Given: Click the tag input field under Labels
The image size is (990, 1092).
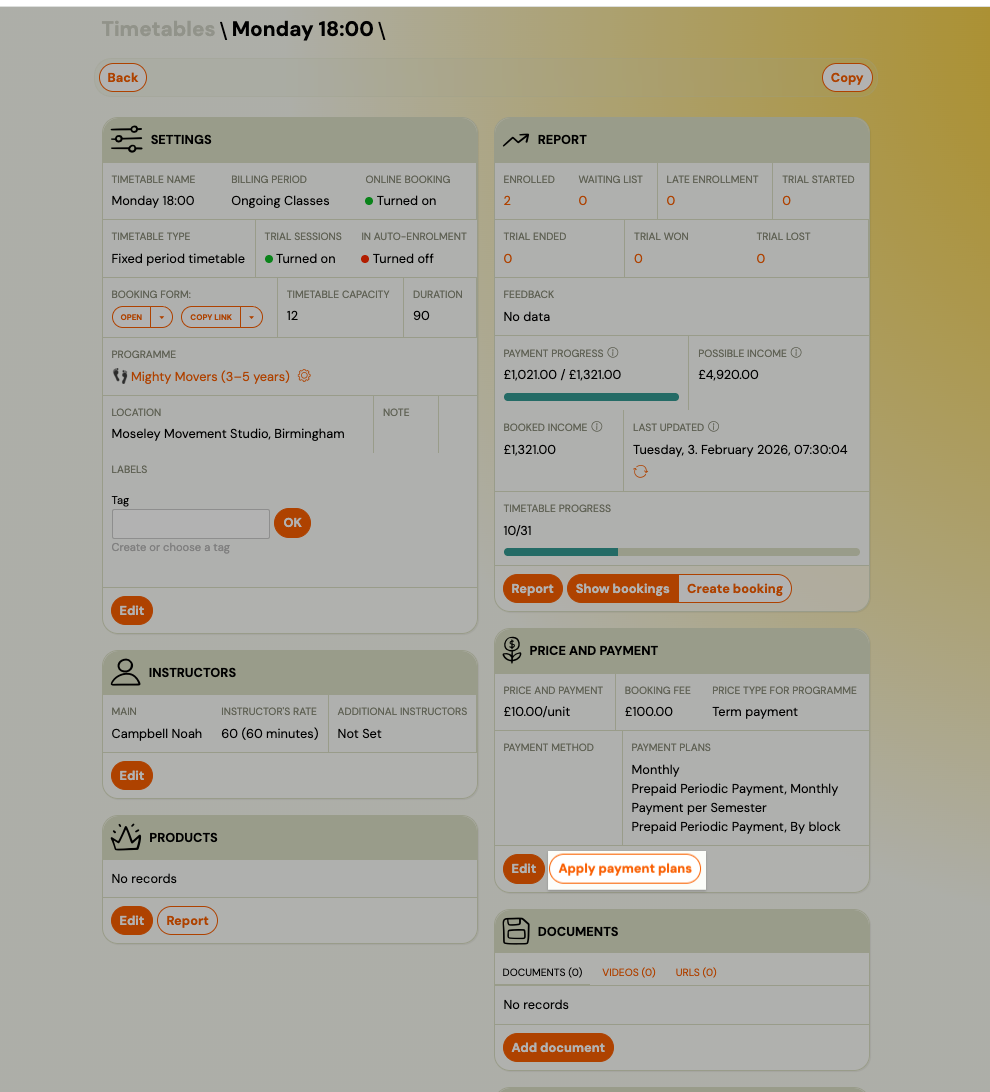Looking at the screenshot, I should [190, 523].
